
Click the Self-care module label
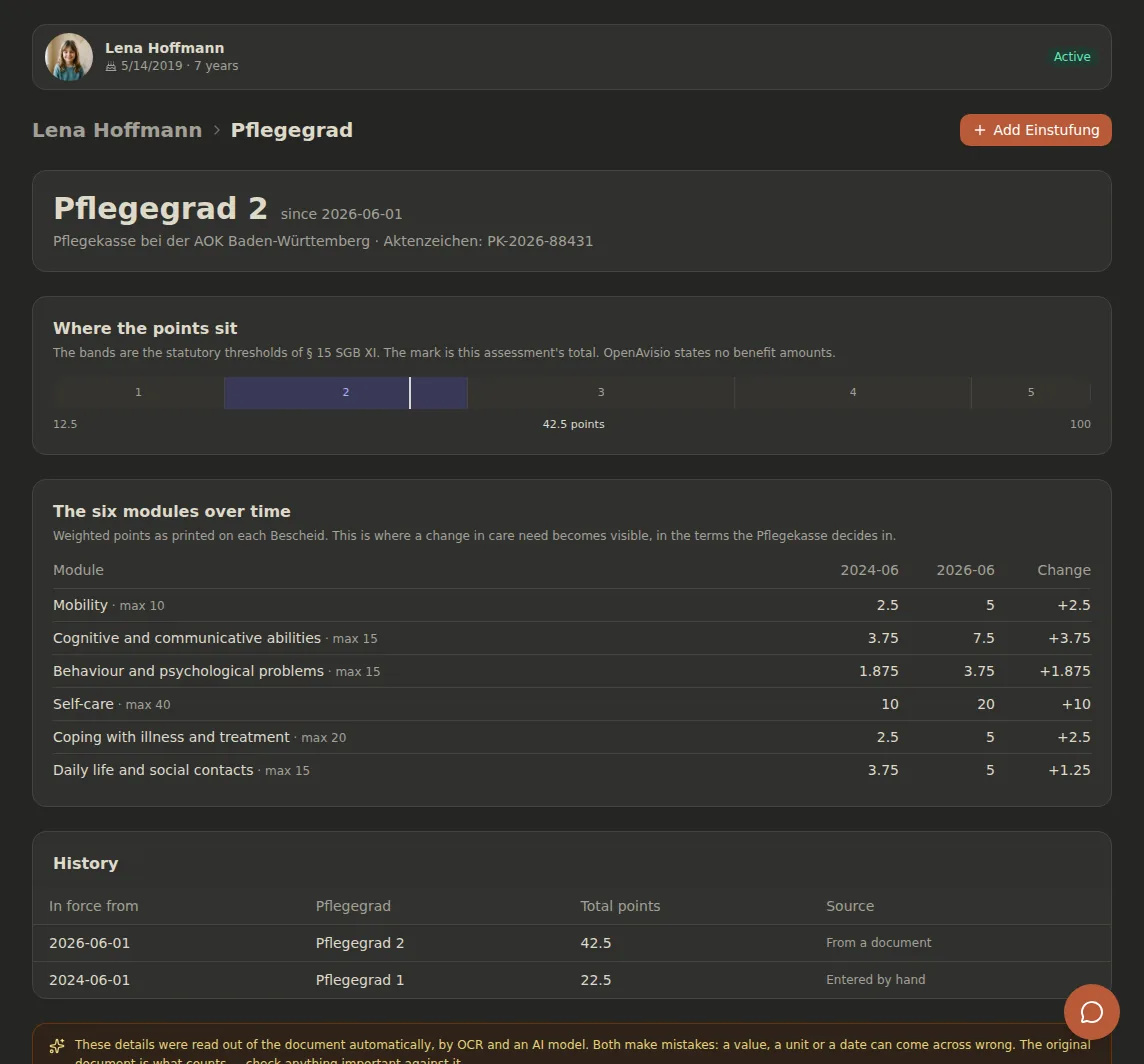pos(83,703)
